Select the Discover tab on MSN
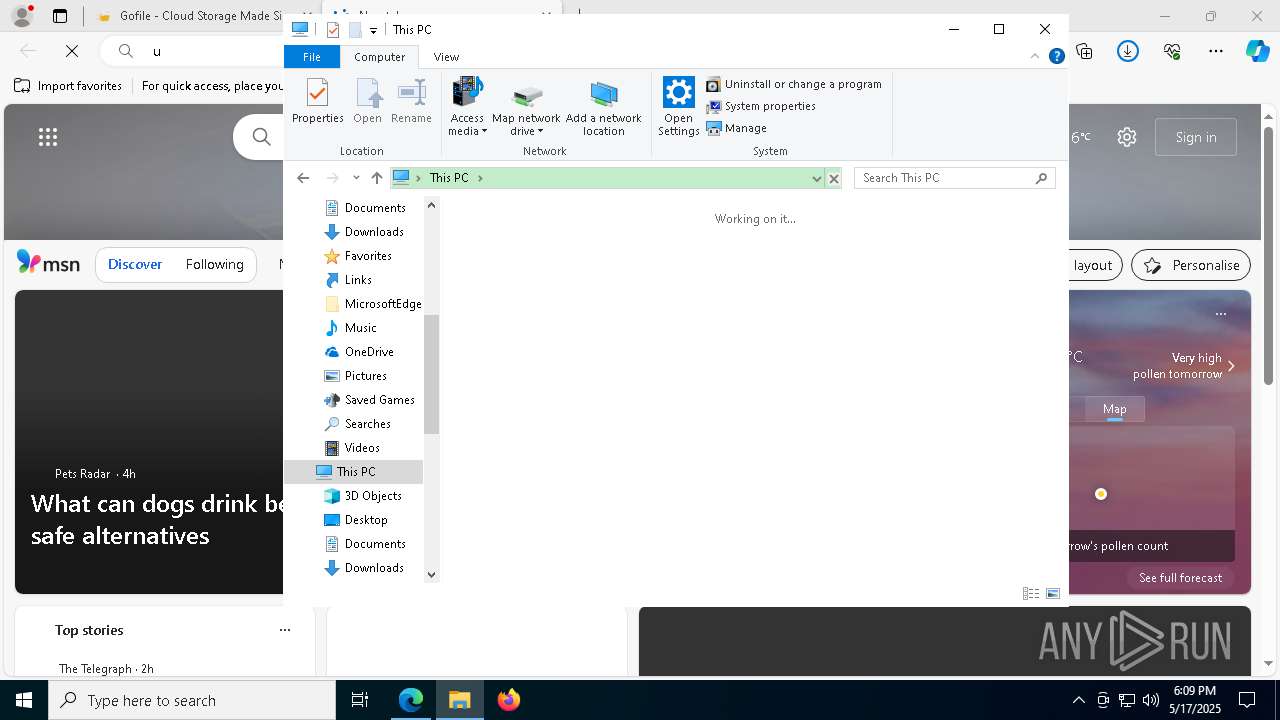1280x720 pixels. [135, 264]
